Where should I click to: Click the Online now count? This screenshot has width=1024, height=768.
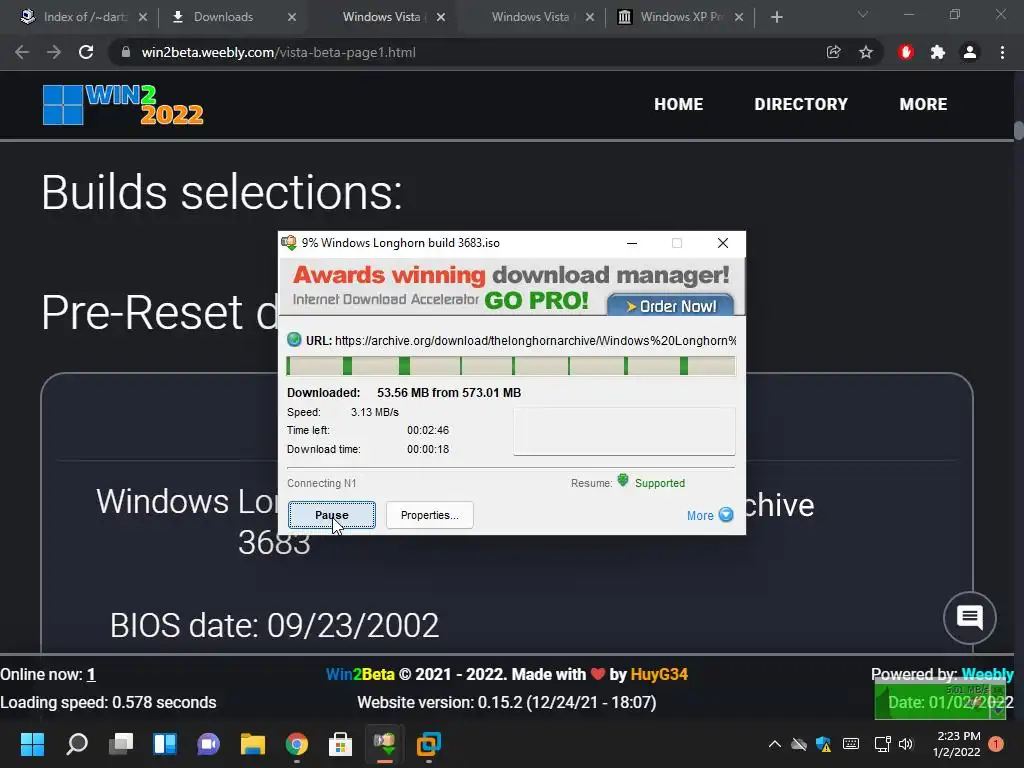(91, 675)
